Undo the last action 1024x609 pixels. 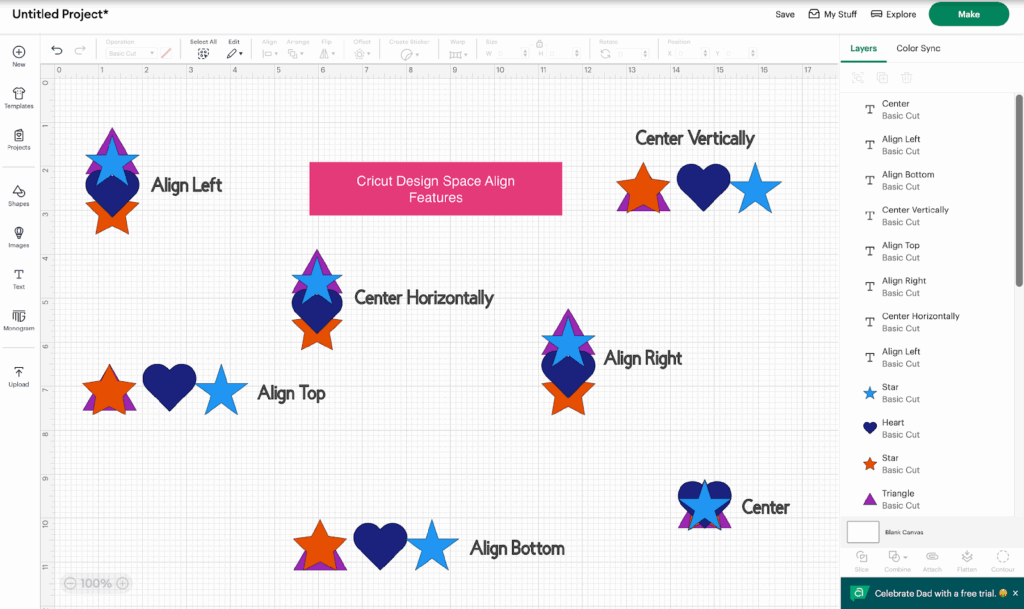click(57, 50)
